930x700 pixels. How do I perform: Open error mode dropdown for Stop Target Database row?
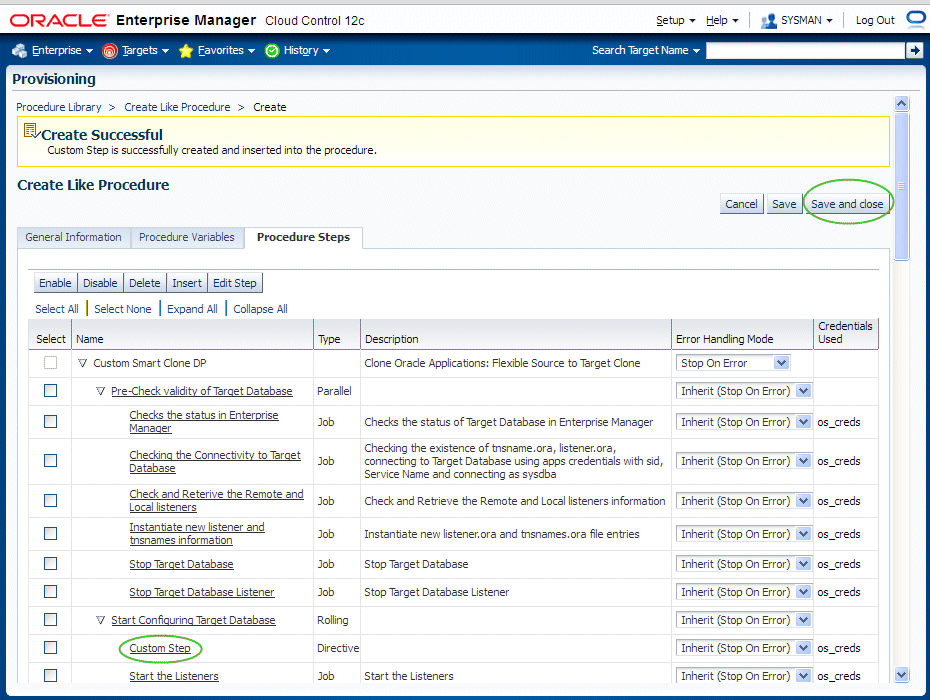coord(744,564)
